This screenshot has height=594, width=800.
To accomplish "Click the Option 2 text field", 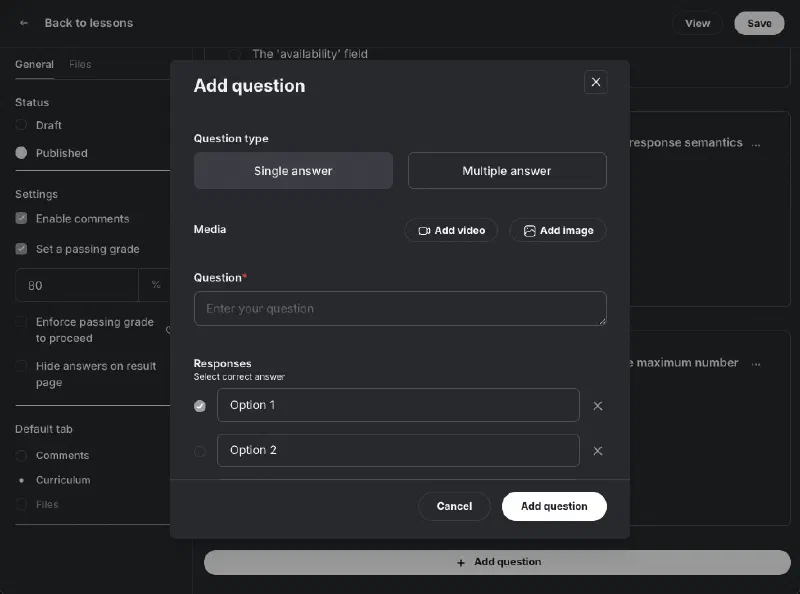I will 398,450.
